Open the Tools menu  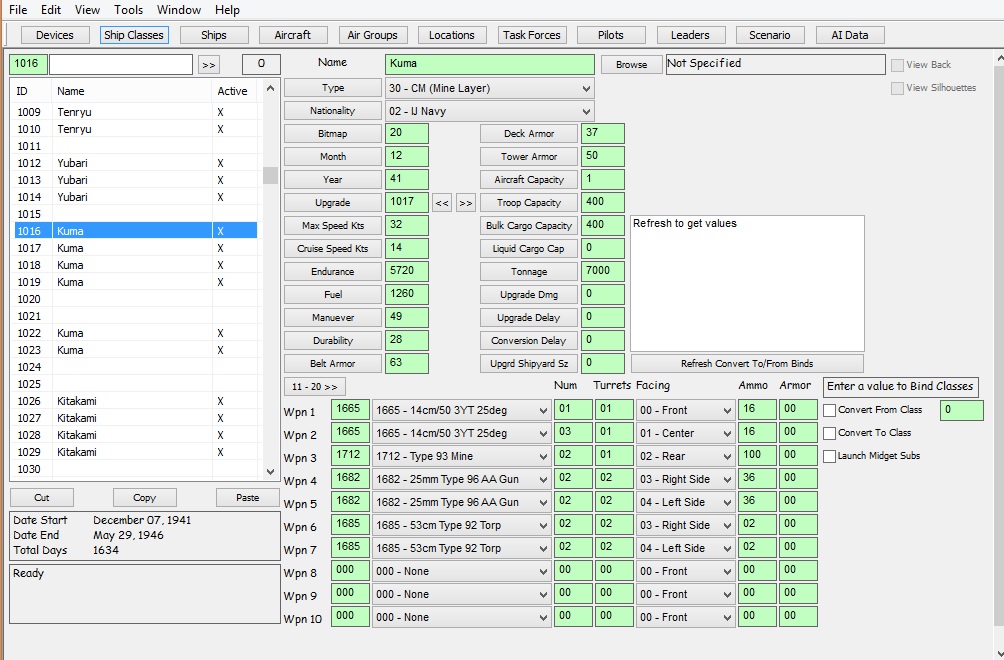pos(128,10)
